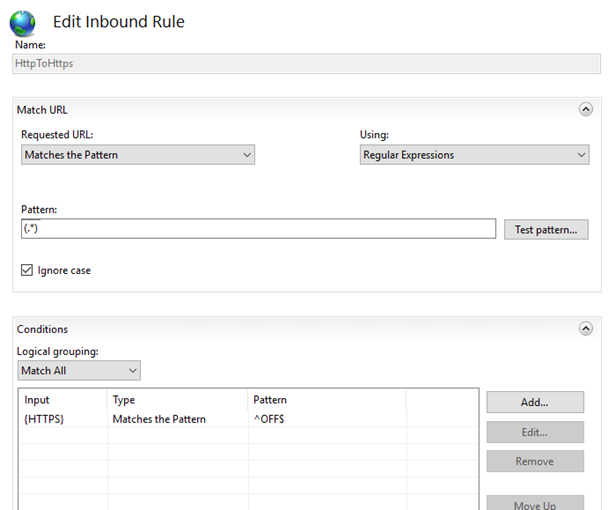This screenshot has height=510, width=608.
Task: Open the Logical grouping Match All dropdown
Action: pyautogui.click(x=79, y=370)
